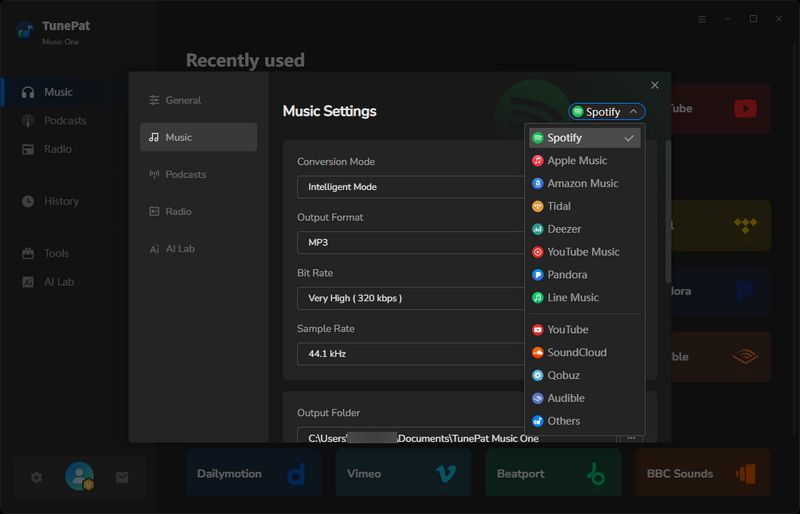Choose Others in the service list

coord(584,421)
